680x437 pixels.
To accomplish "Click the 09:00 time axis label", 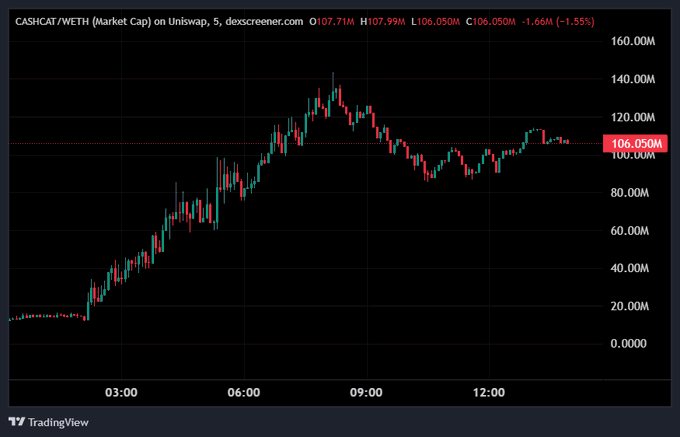I will coord(367,393).
